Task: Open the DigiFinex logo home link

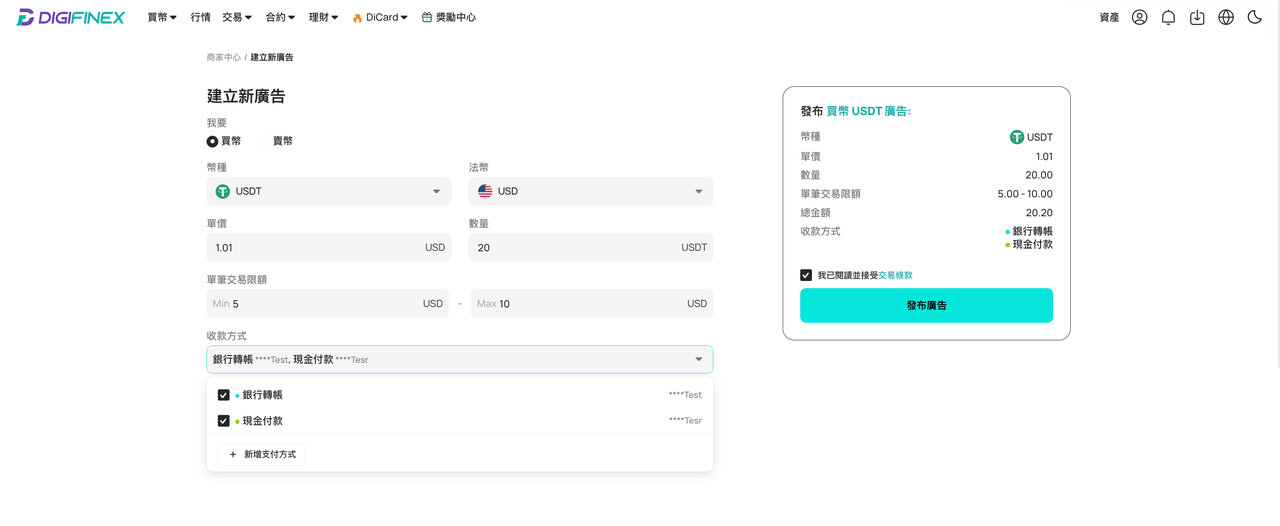Action: point(70,17)
